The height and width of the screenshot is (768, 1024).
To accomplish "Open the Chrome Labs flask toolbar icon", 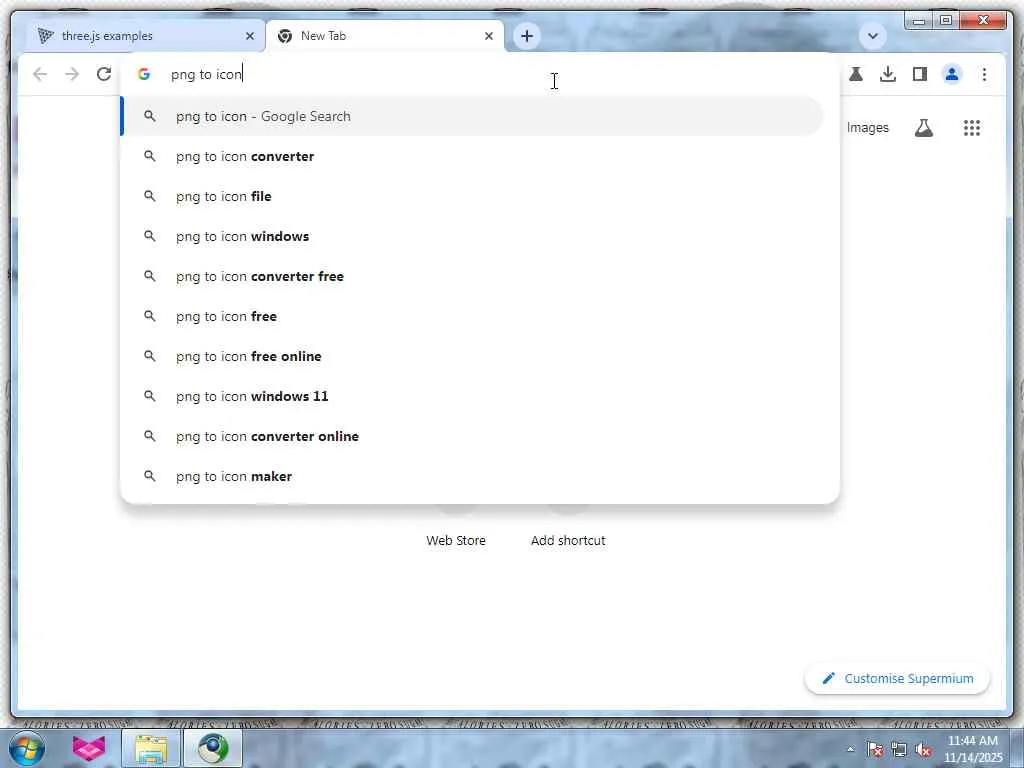I will click(856, 74).
